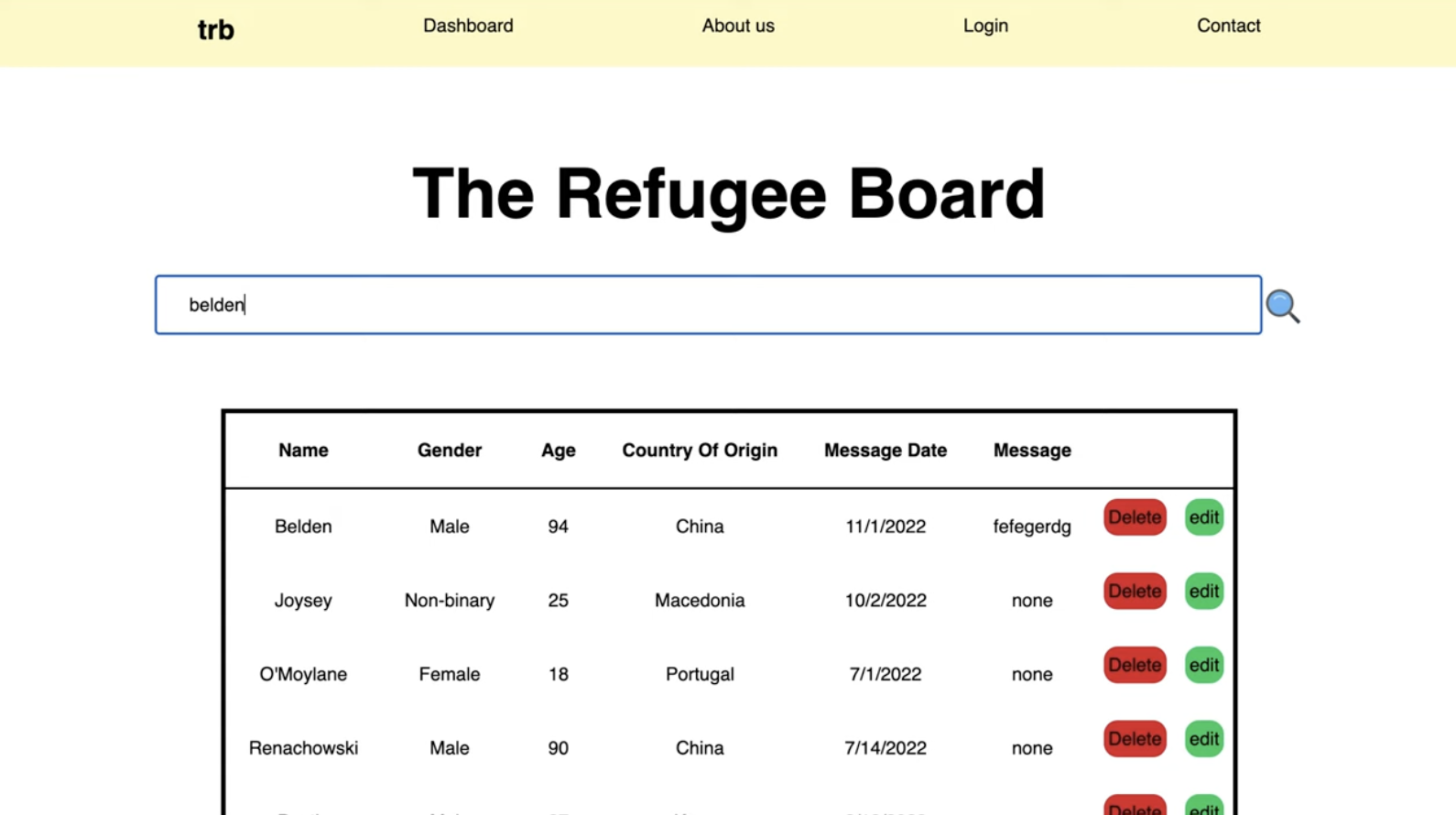Image resolution: width=1456 pixels, height=815 pixels.
Task: Open the Login page
Action: point(985,26)
